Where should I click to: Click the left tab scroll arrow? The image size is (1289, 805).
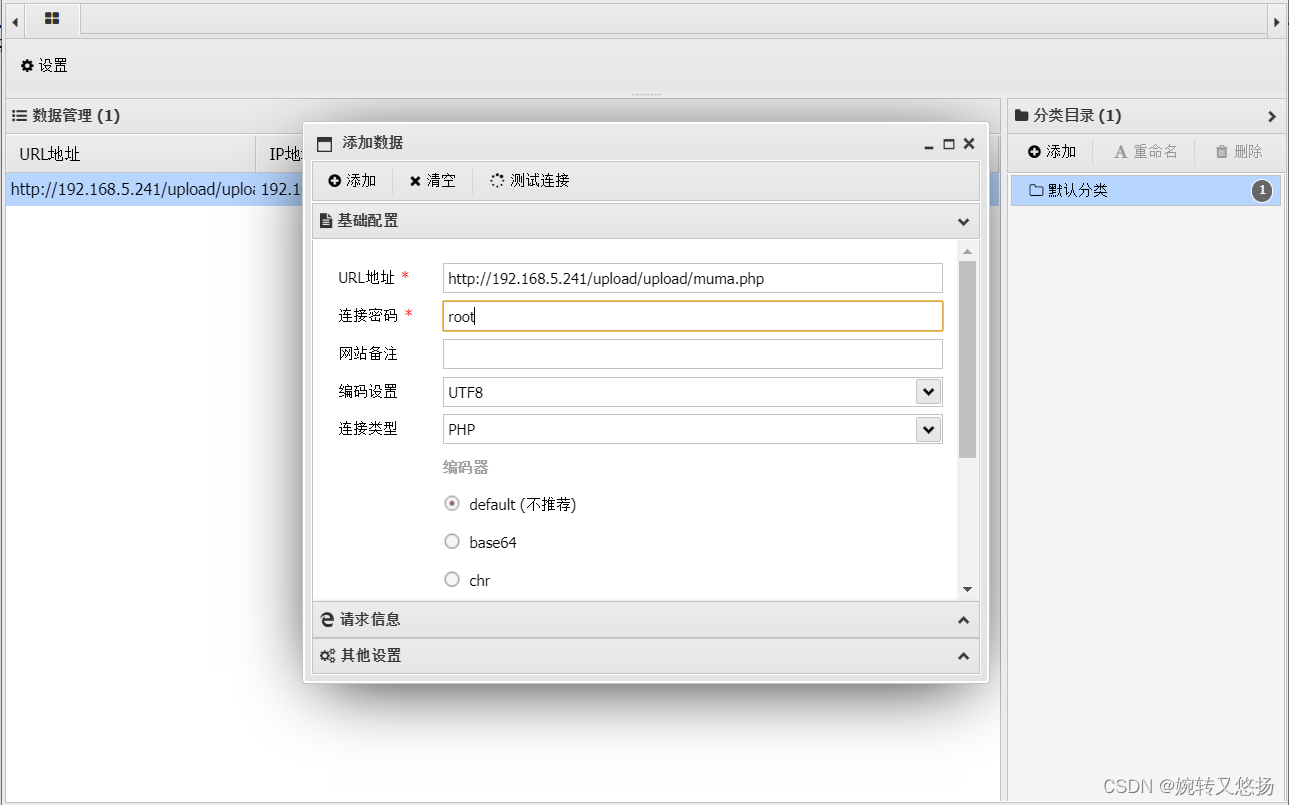point(14,20)
